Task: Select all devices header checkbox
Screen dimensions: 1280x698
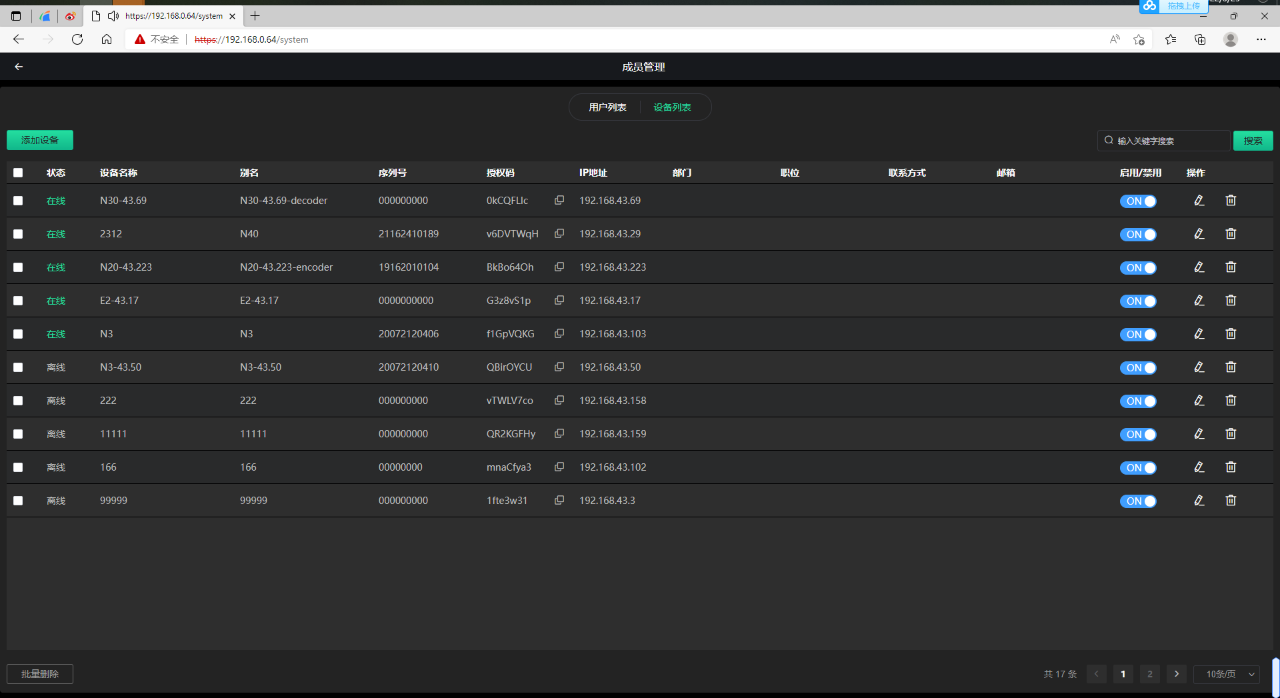Action: click(18, 173)
